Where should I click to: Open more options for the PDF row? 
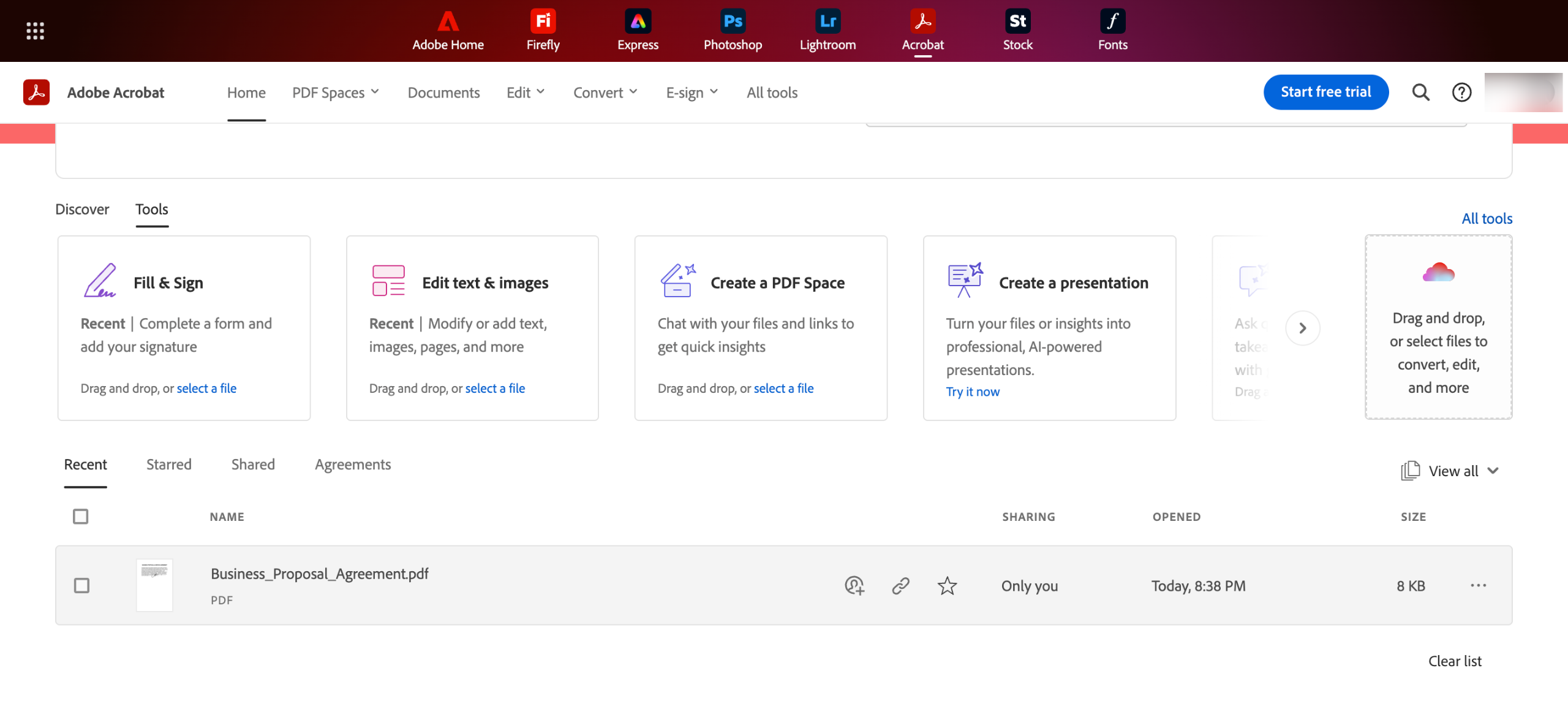(x=1478, y=586)
